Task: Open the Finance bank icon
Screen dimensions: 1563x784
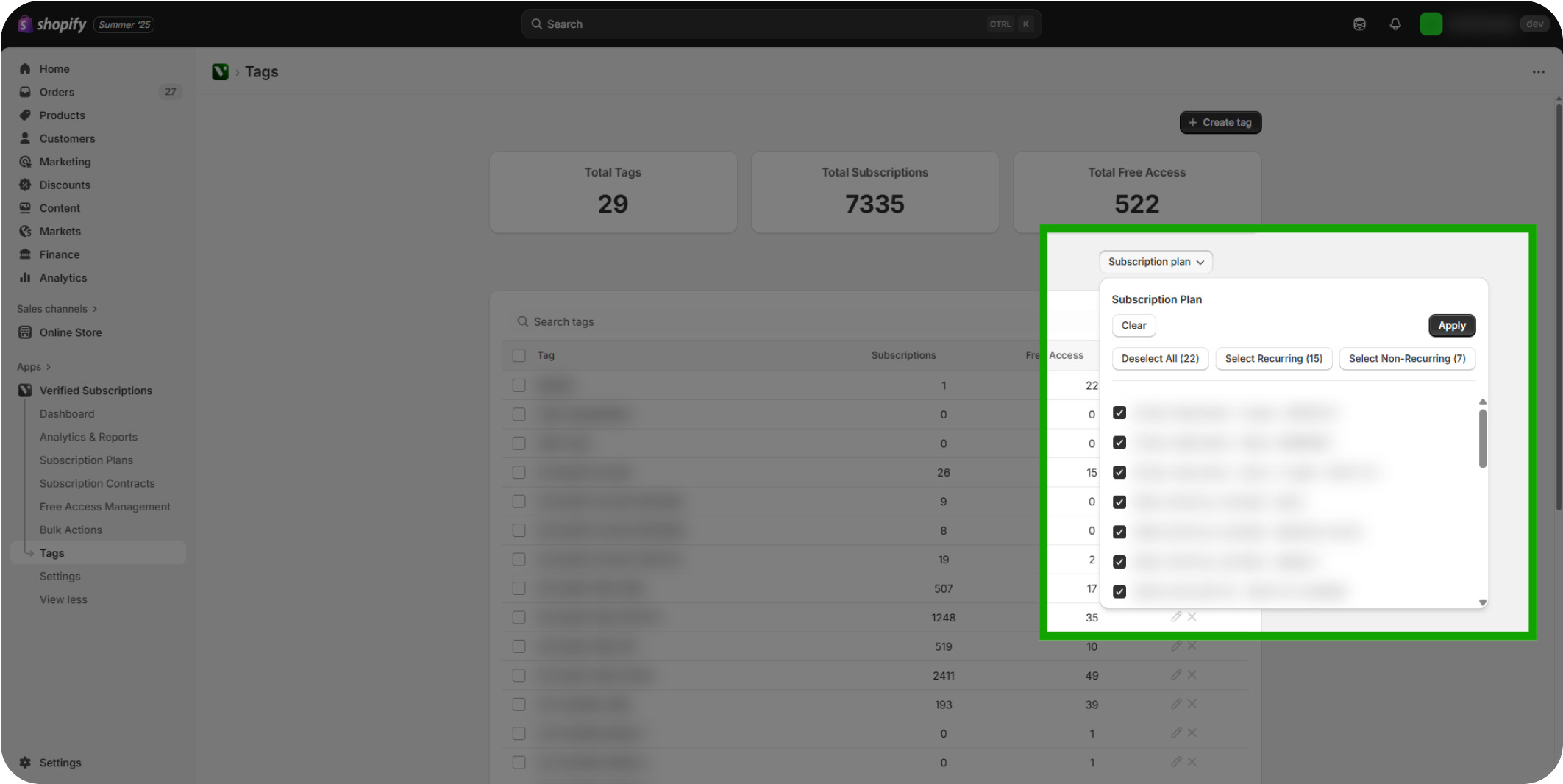Action: [25, 254]
